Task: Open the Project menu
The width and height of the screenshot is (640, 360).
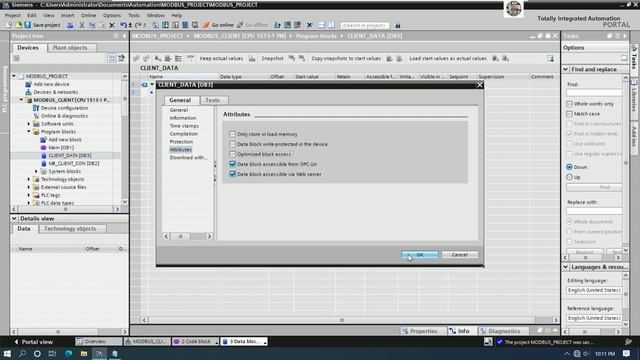Action: pos(13,15)
